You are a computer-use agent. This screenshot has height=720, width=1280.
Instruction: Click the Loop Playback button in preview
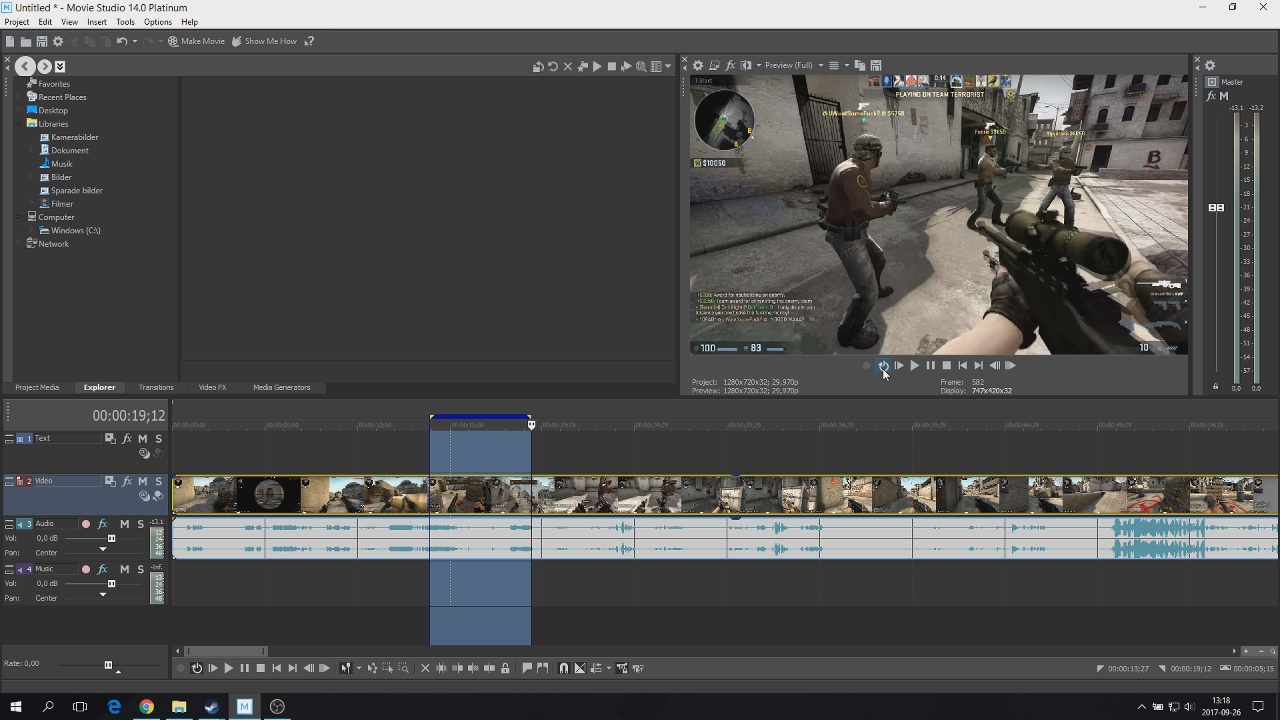coord(883,365)
